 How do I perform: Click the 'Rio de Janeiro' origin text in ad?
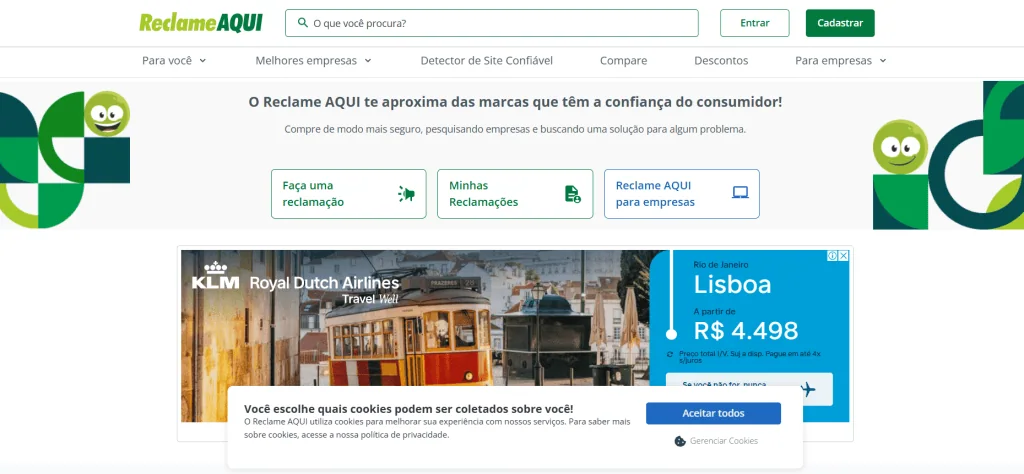click(721, 265)
